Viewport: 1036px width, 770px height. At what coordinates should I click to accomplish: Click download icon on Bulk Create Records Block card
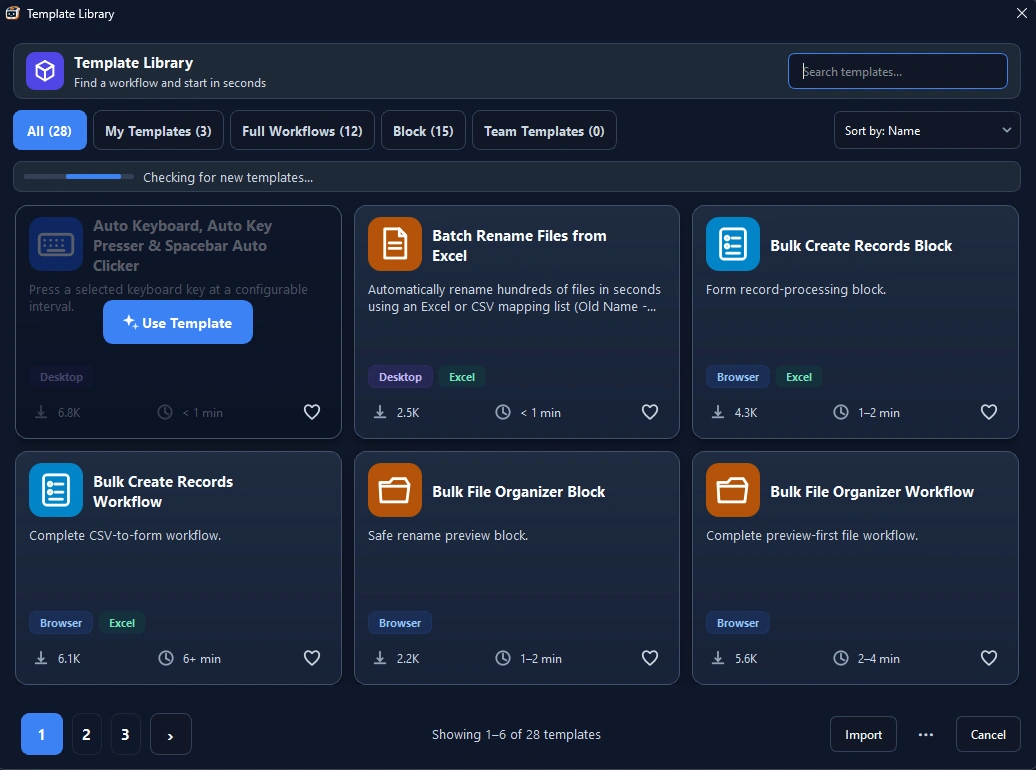pos(718,412)
